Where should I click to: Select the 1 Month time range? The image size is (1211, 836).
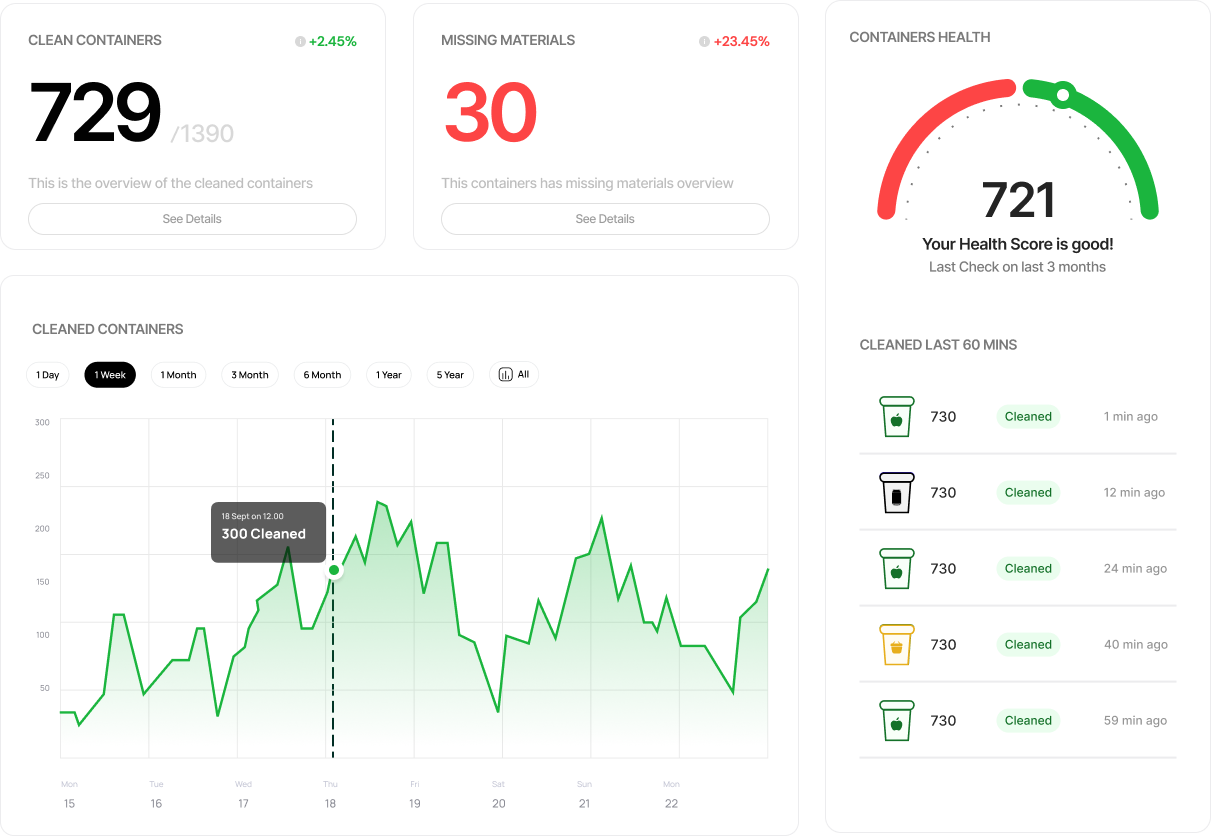pos(178,375)
